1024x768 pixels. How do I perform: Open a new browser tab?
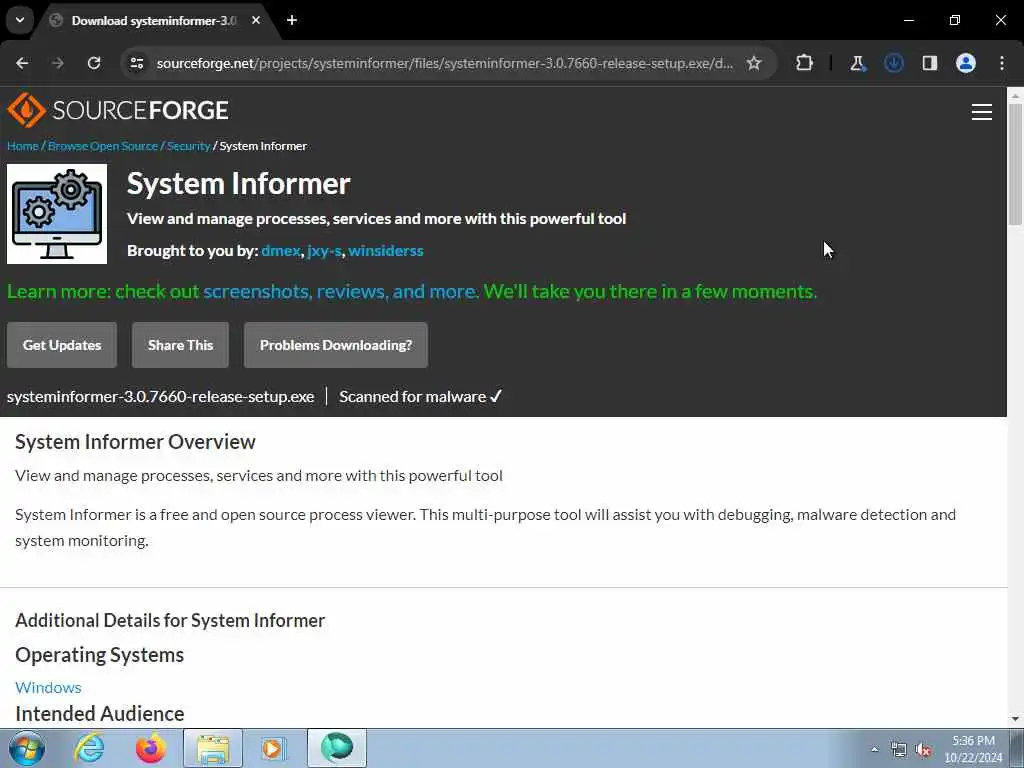292,20
